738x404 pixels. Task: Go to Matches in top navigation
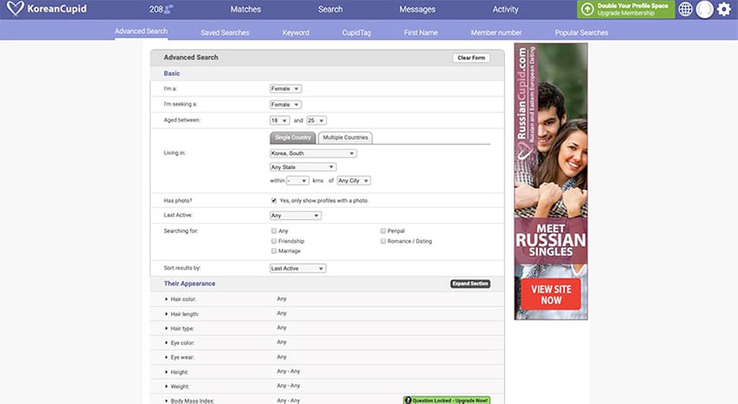coord(246,9)
